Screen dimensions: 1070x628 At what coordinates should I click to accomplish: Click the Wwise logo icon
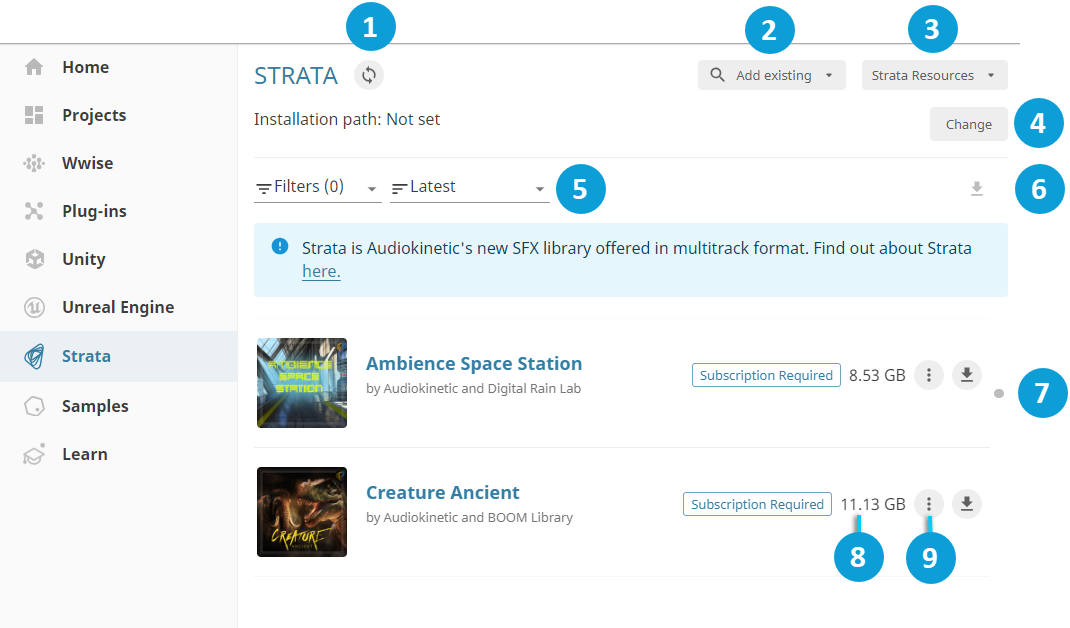(x=34, y=163)
